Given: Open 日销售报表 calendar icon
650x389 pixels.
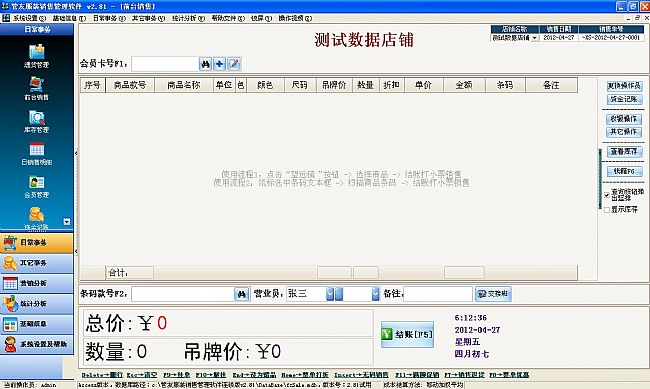Looking at the screenshot, I should click(36, 149).
